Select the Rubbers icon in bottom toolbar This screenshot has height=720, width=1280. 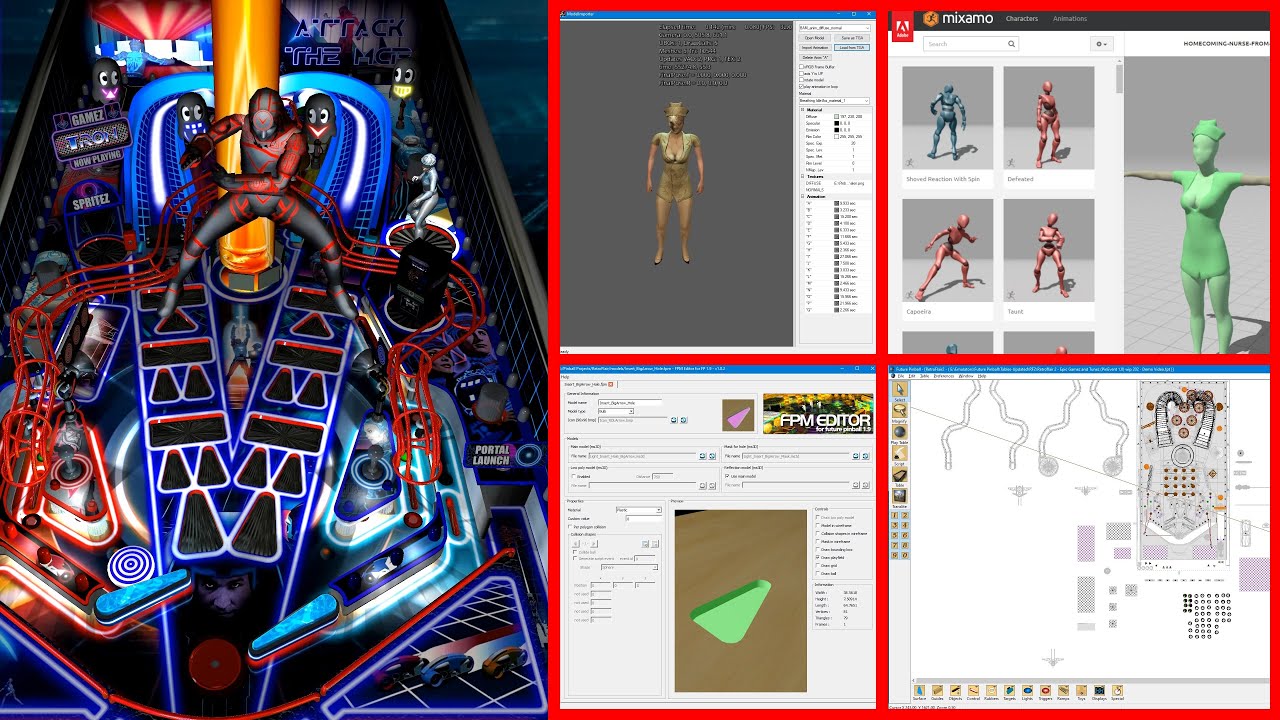click(991, 690)
